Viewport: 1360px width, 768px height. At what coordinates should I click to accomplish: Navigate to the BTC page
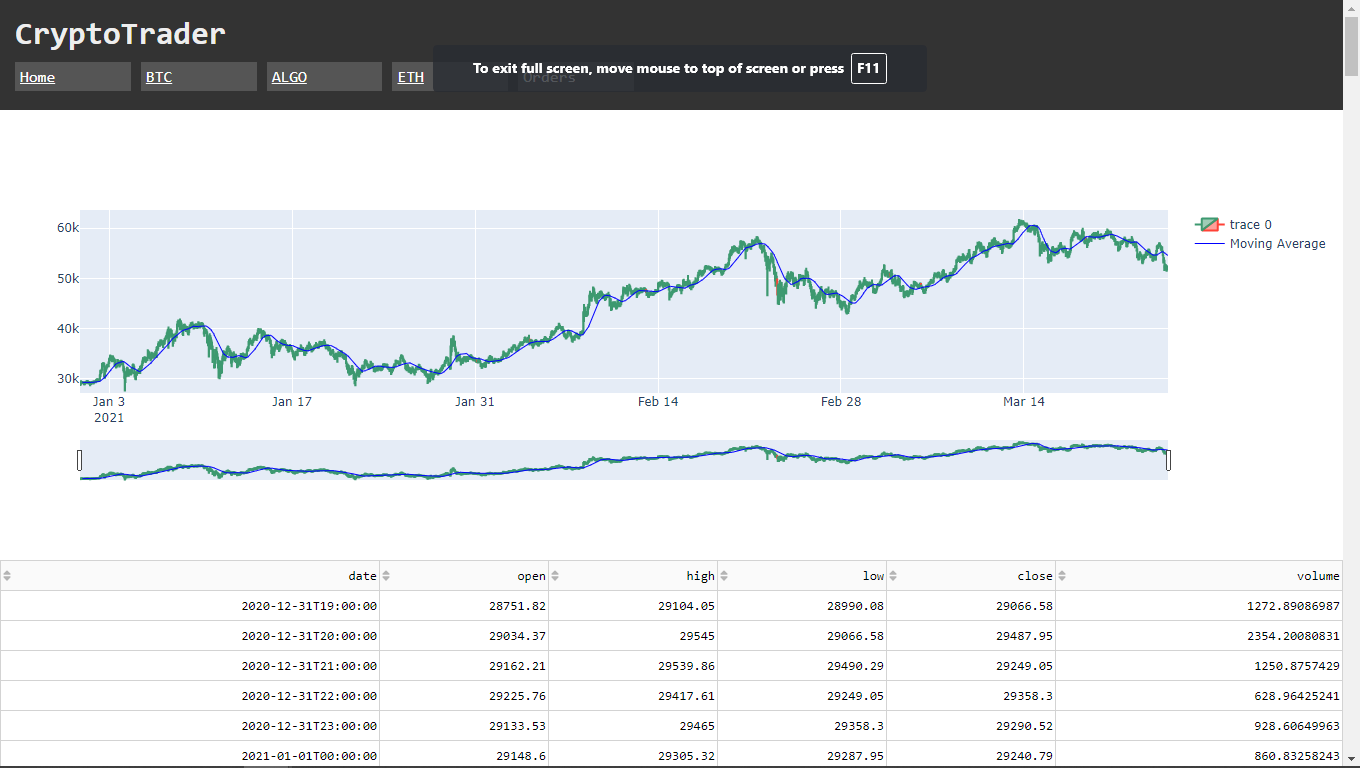tap(159, 77)
